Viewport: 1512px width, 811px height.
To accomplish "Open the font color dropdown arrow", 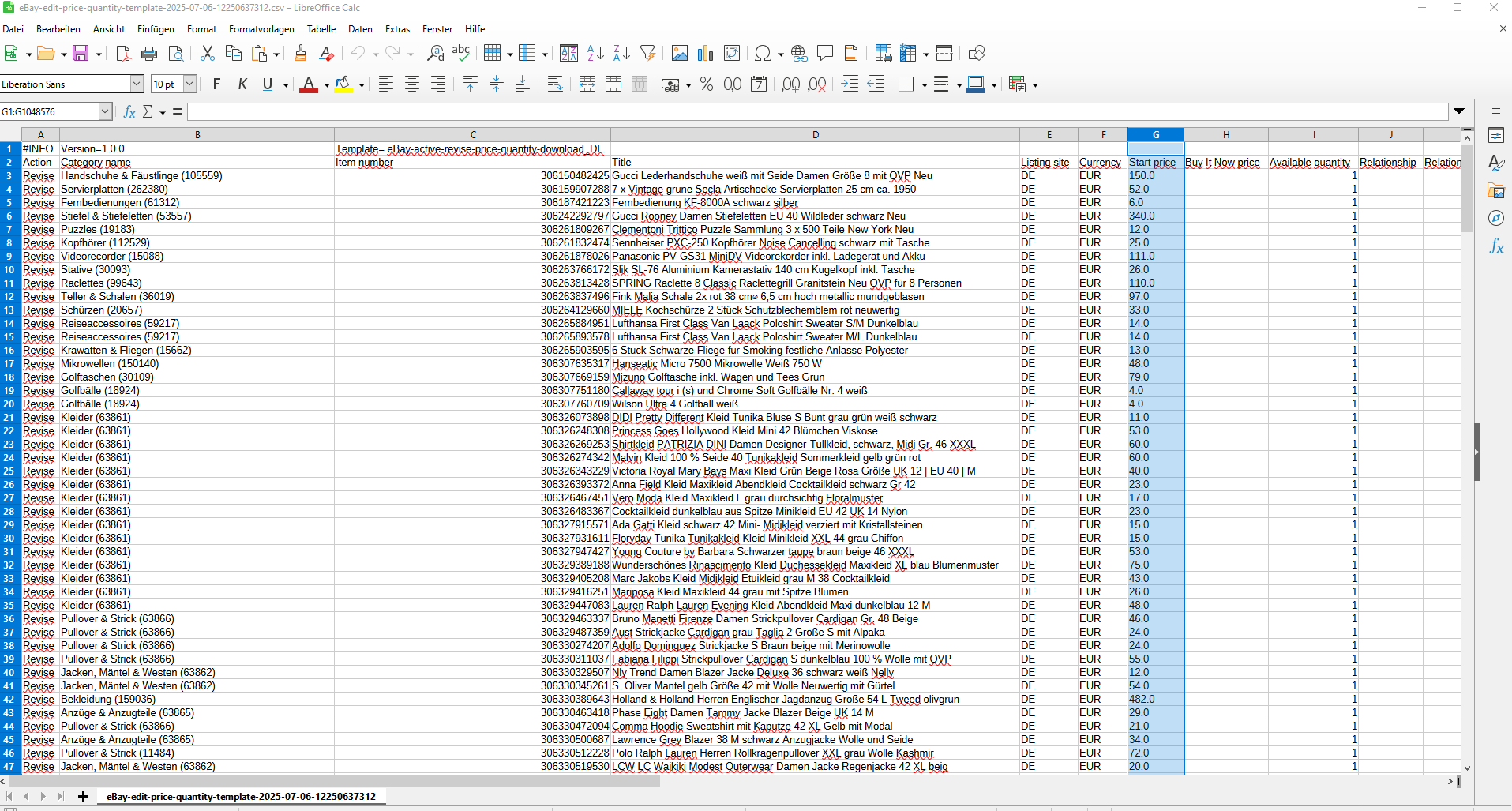I will point(326,85).
